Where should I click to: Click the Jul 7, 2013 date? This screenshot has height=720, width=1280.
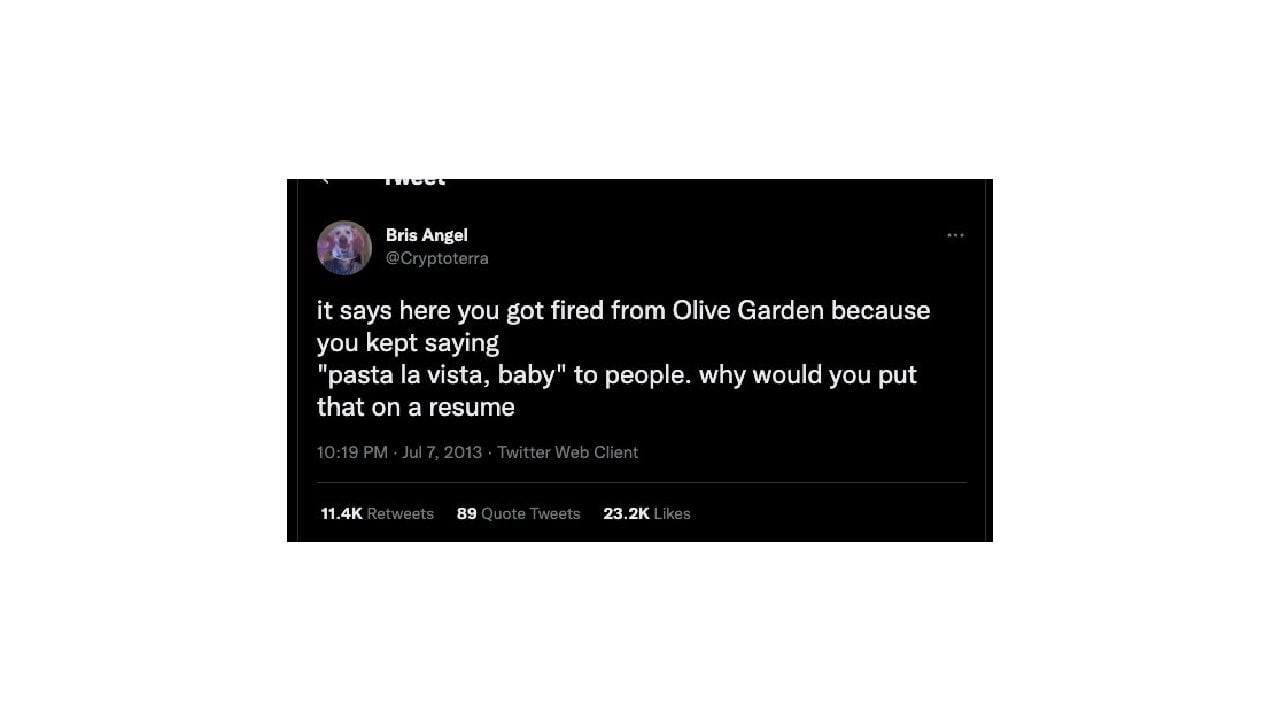click(x=442, y=452)
